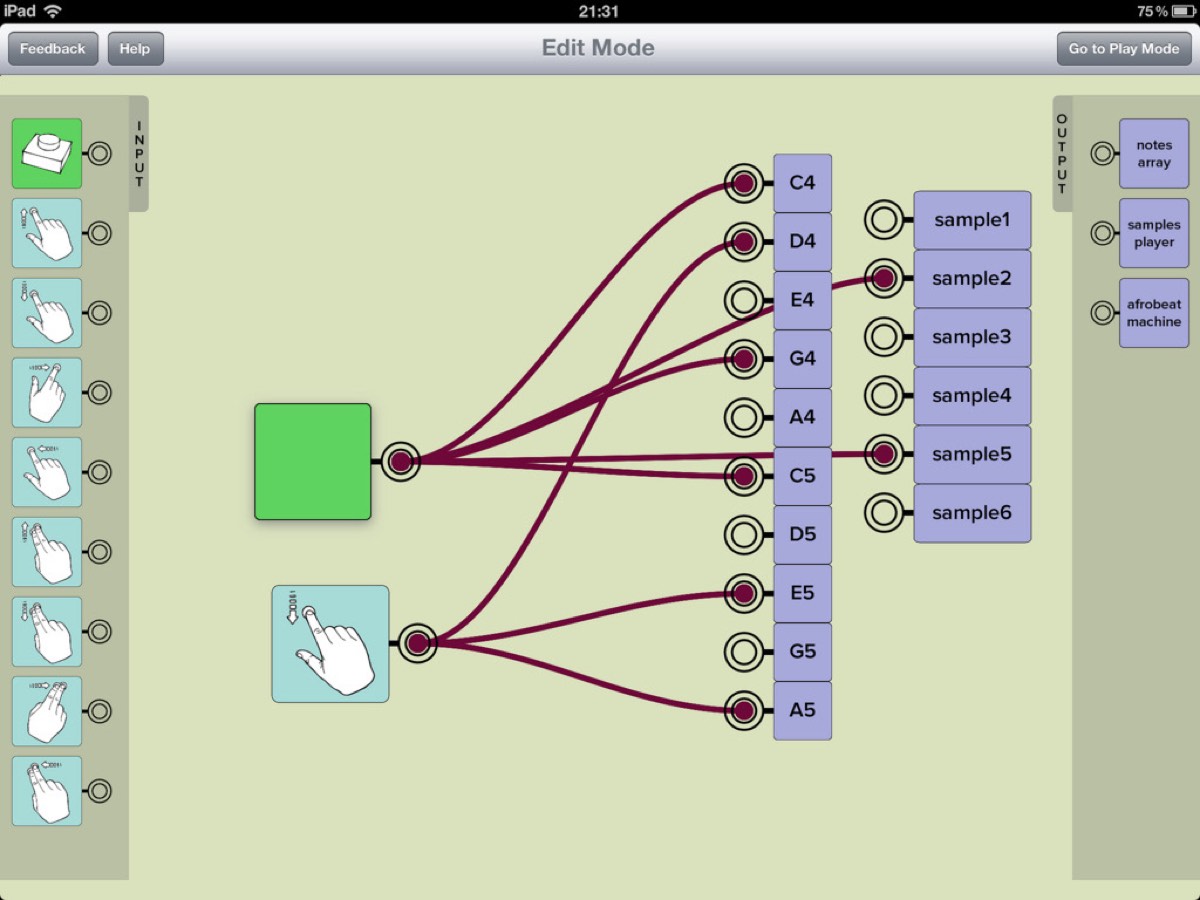Toggle the C4 note connector
The width and height of the screenshot is (1200, 900).
(x=743, y=183)
